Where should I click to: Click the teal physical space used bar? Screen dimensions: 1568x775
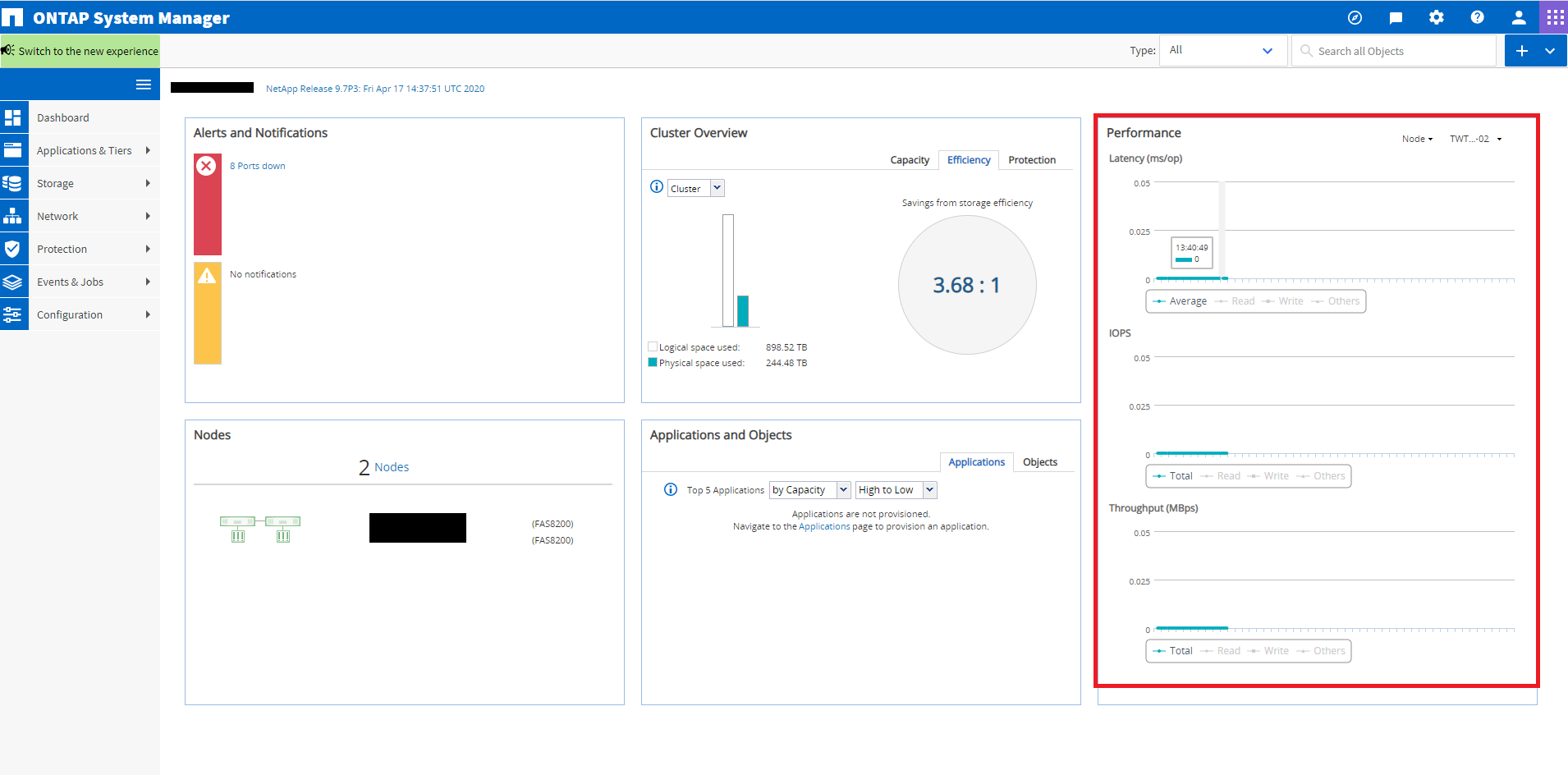(743, 311)
